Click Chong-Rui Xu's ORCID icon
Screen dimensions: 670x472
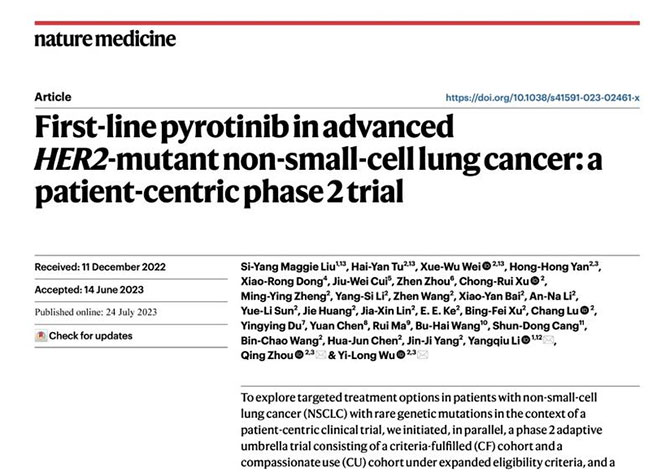click(535, 281)
